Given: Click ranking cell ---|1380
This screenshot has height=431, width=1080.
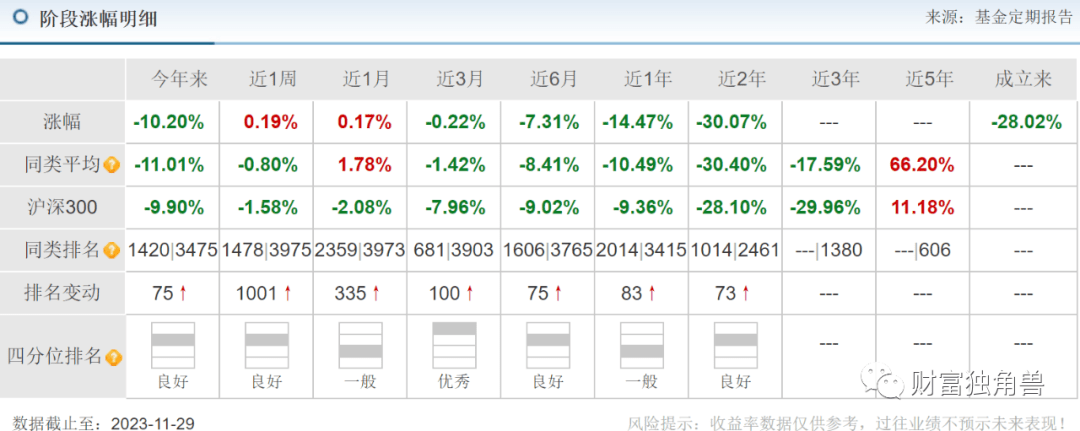Looking at the screenshot, I should [829, 251].
